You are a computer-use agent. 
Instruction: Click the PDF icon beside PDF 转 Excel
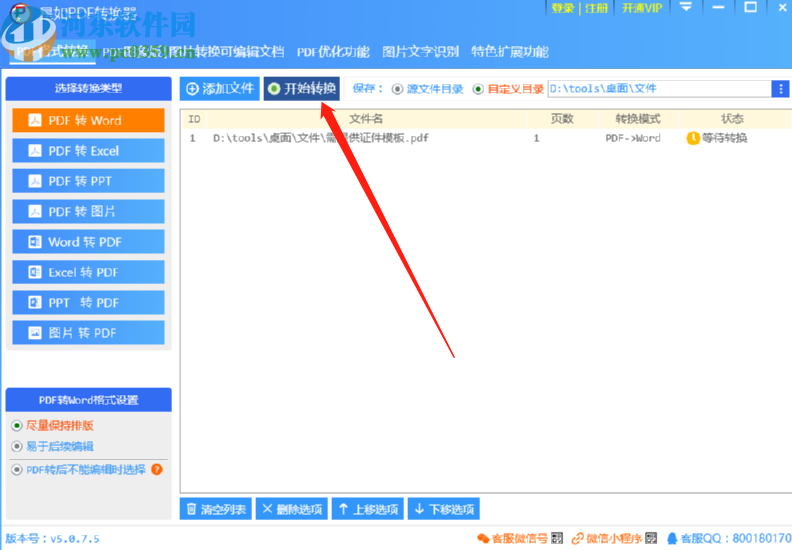pos(35,151)
